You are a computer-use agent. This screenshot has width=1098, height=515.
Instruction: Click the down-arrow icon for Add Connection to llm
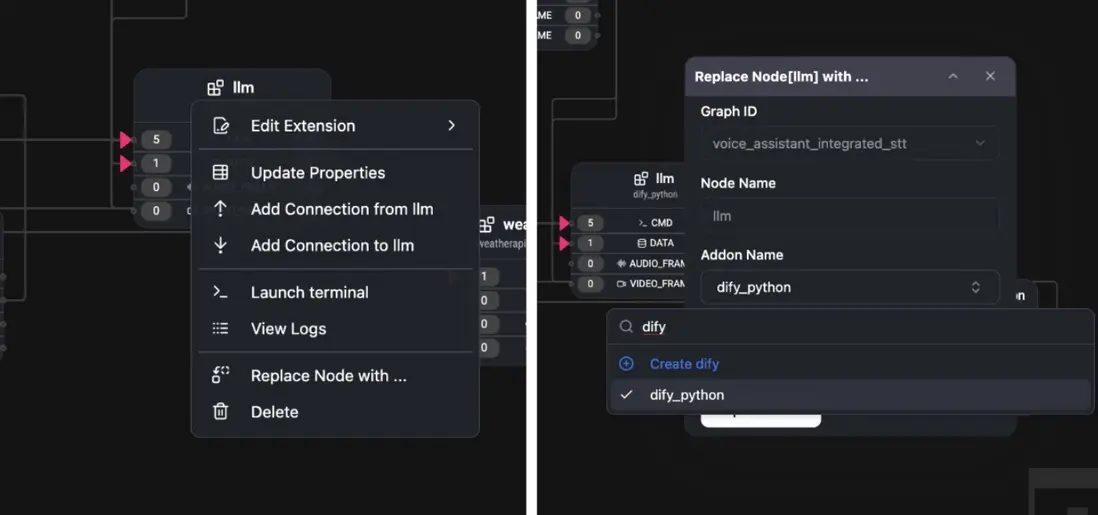coord(221,246)
